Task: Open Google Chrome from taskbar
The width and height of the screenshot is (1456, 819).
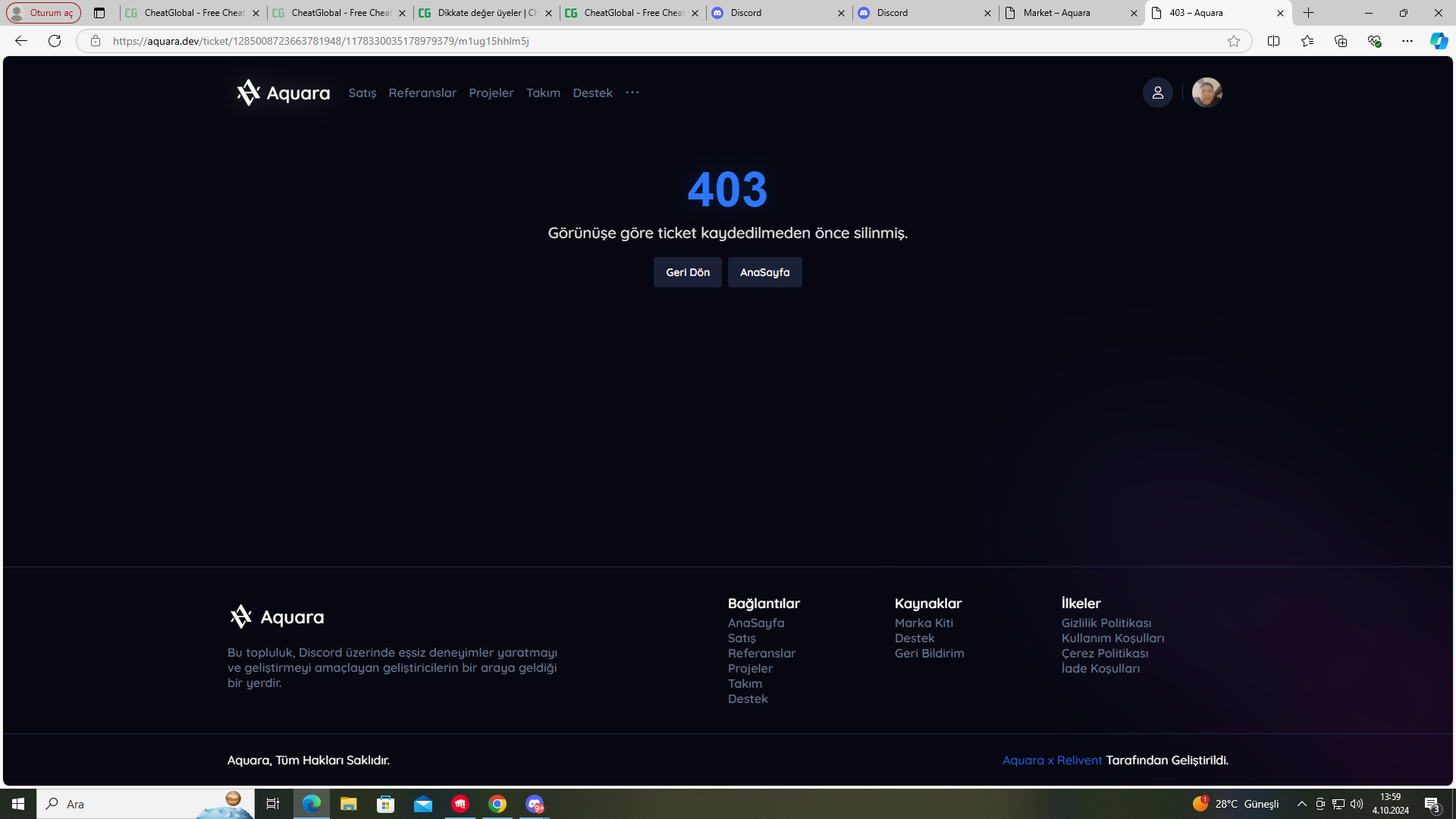Action: [497, 804]
